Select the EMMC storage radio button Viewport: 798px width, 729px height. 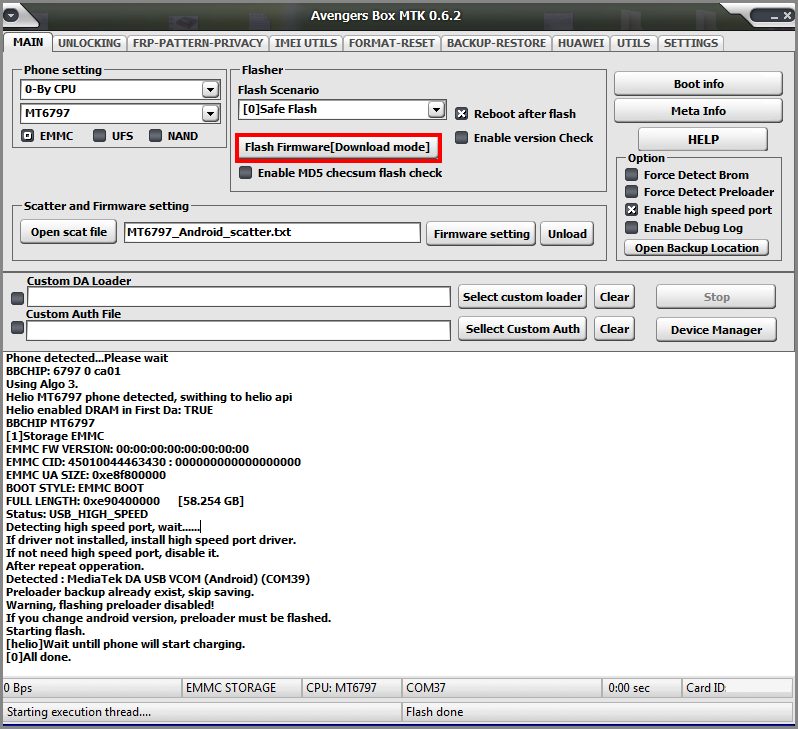pyautogui.click(x=27, y=136)
